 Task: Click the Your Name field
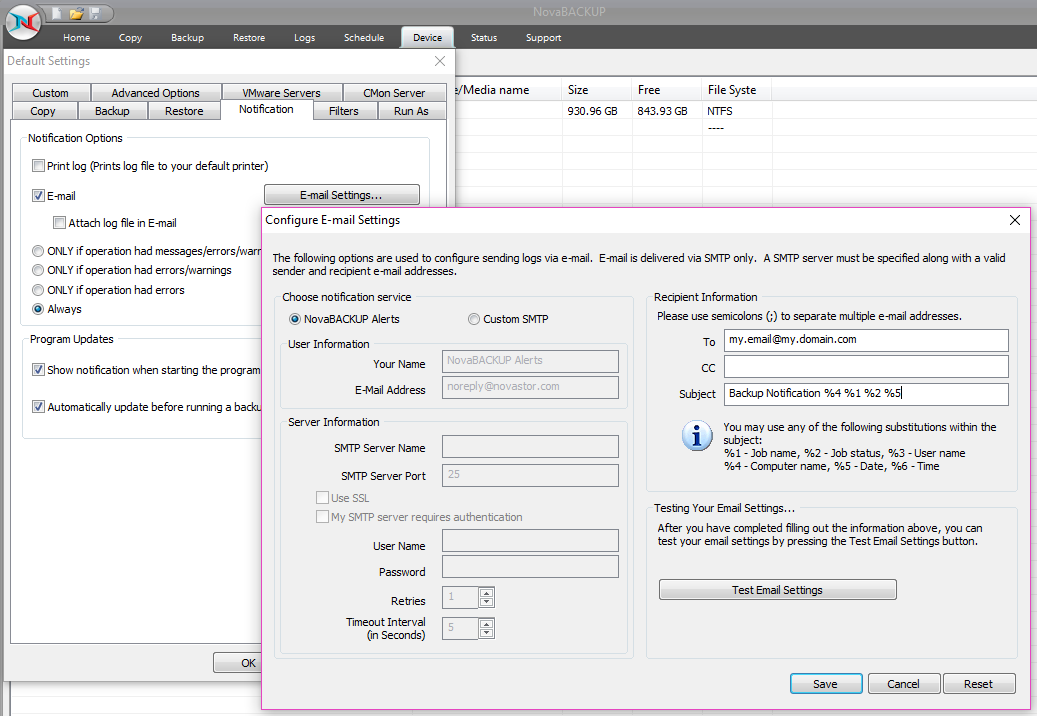click(x=530, y=361)
